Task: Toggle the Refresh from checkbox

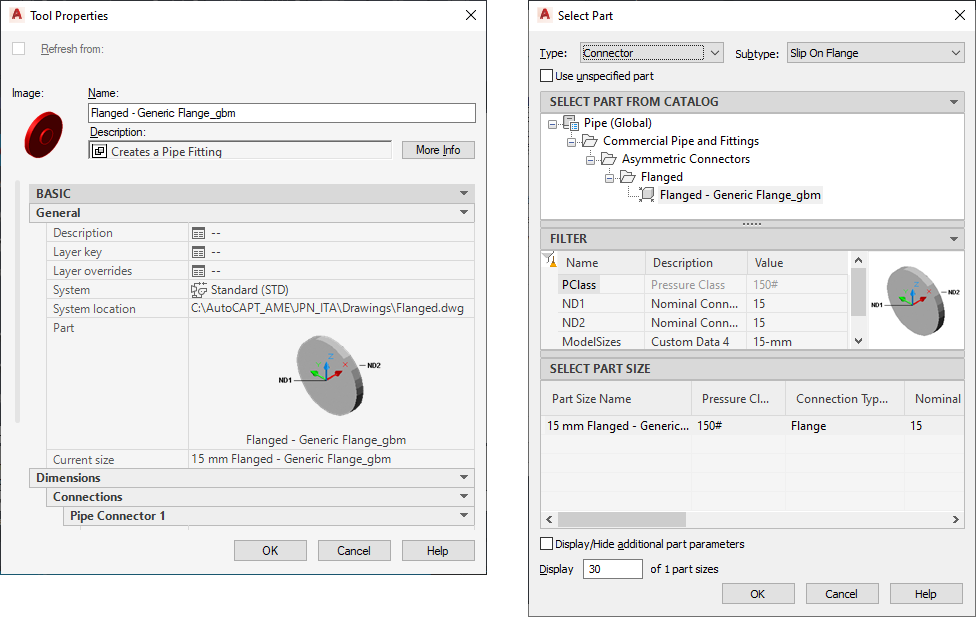Action: pyautogui.click(x=19, y=49)
